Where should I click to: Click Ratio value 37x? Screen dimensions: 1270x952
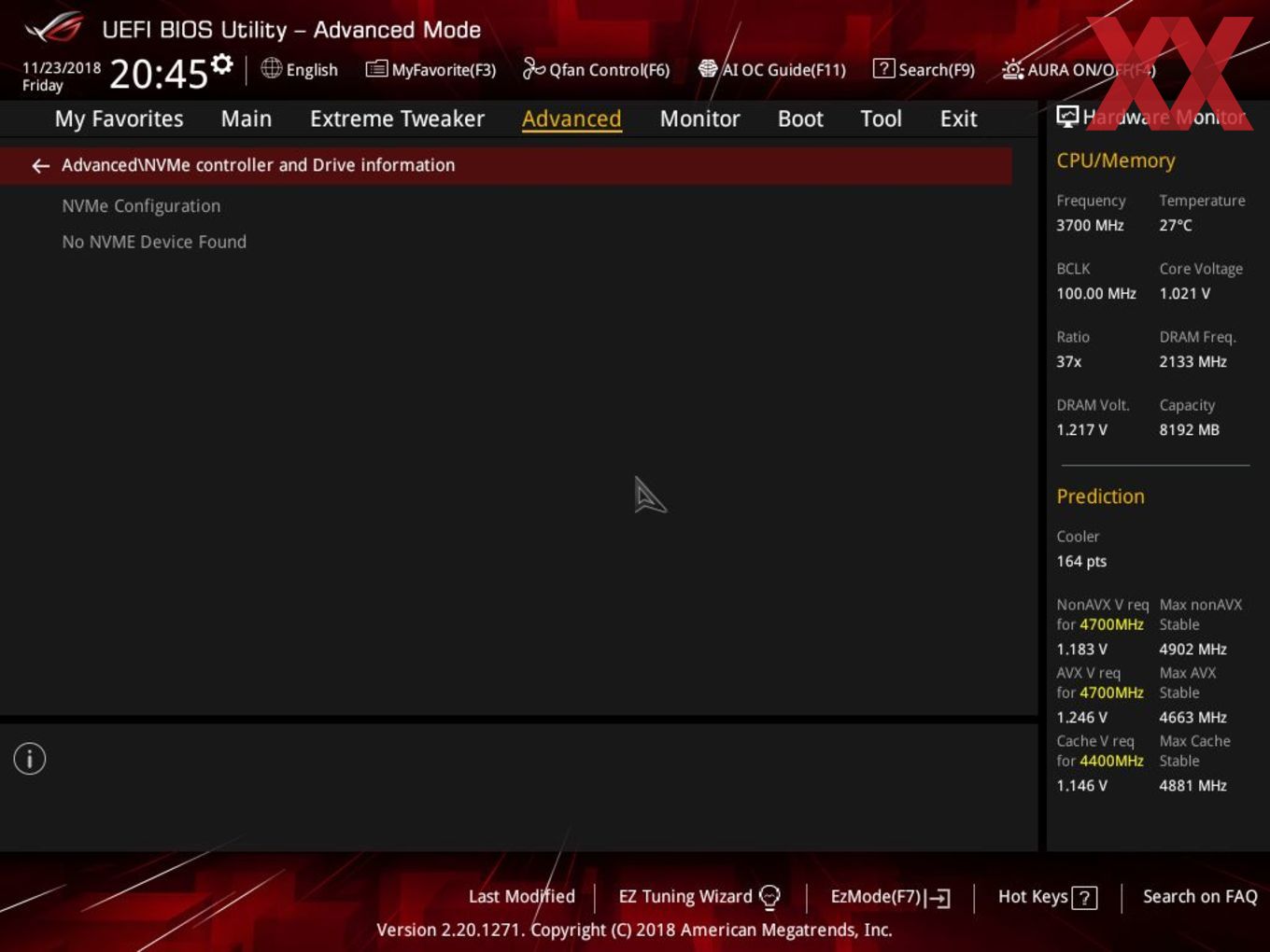coord(1068,362)
